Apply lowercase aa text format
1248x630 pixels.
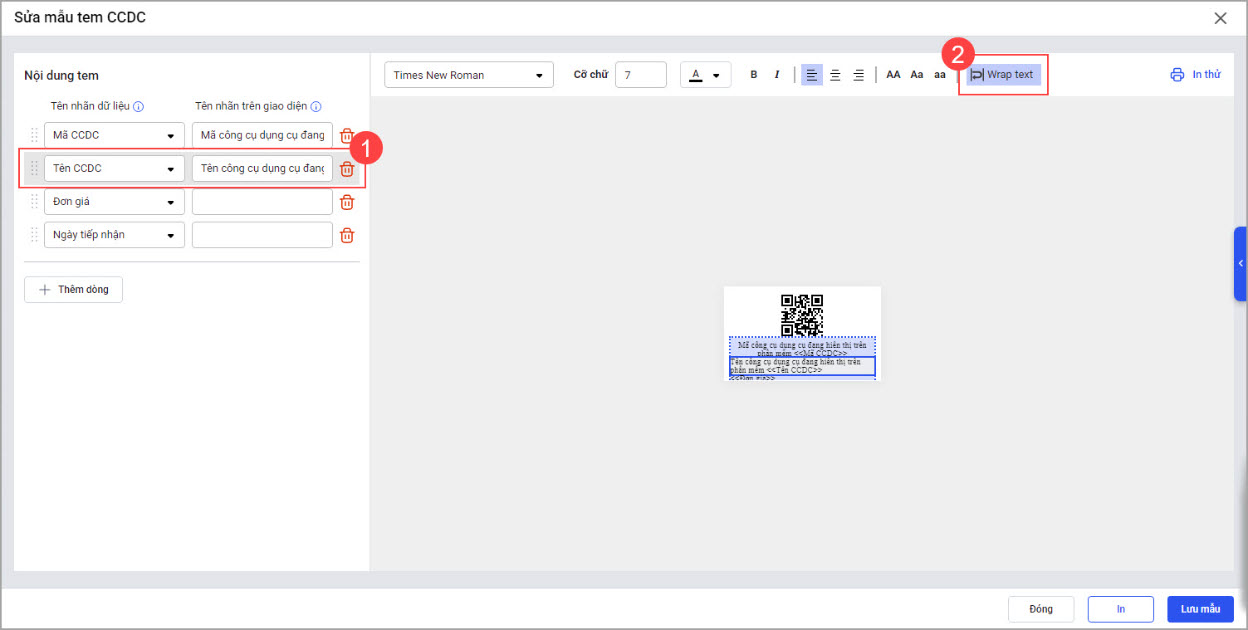coord(940,75)
